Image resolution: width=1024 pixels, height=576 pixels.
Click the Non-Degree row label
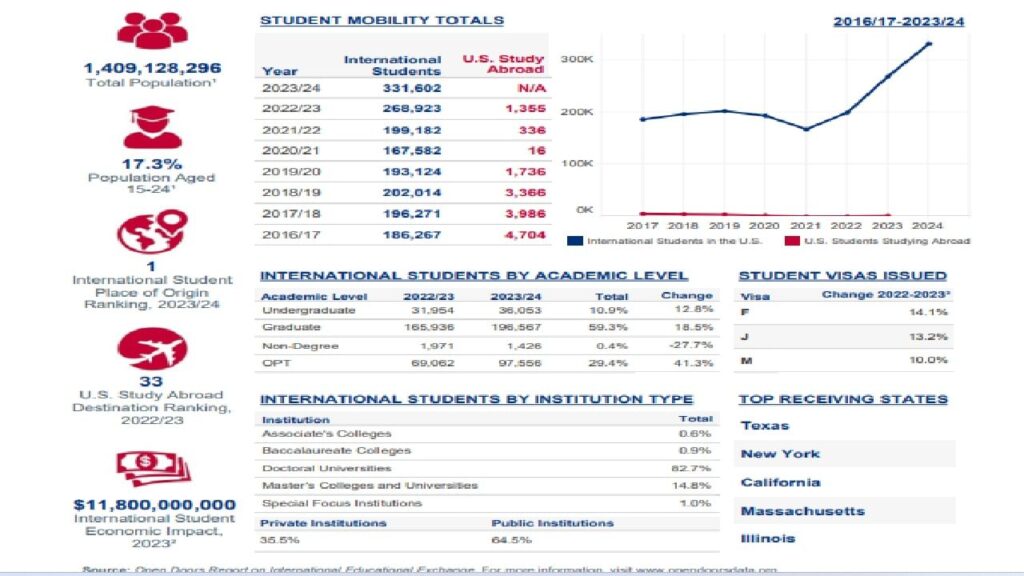(300, 345)
